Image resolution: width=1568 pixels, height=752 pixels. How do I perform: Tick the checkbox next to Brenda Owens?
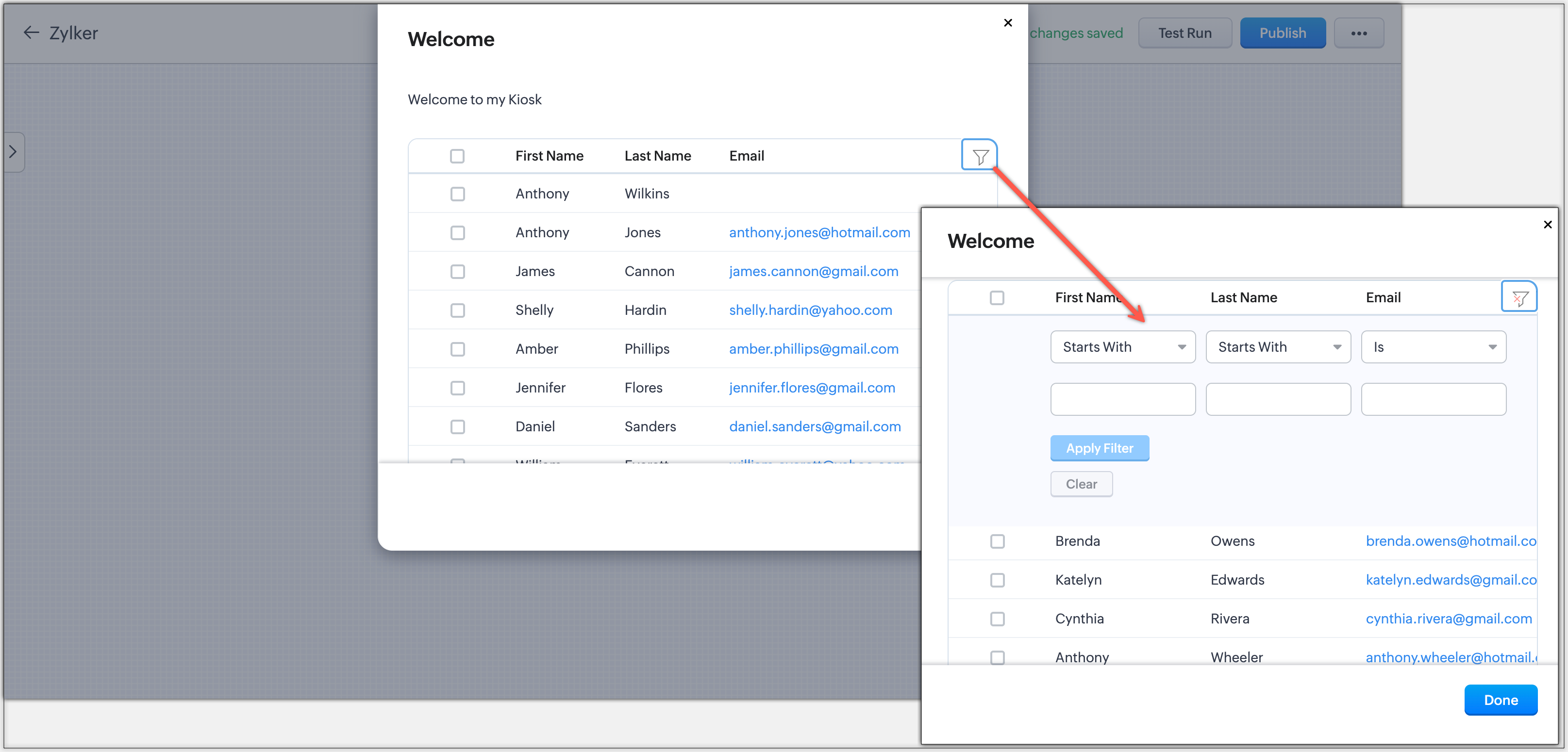pyautogui.click(x=997, y=541)
